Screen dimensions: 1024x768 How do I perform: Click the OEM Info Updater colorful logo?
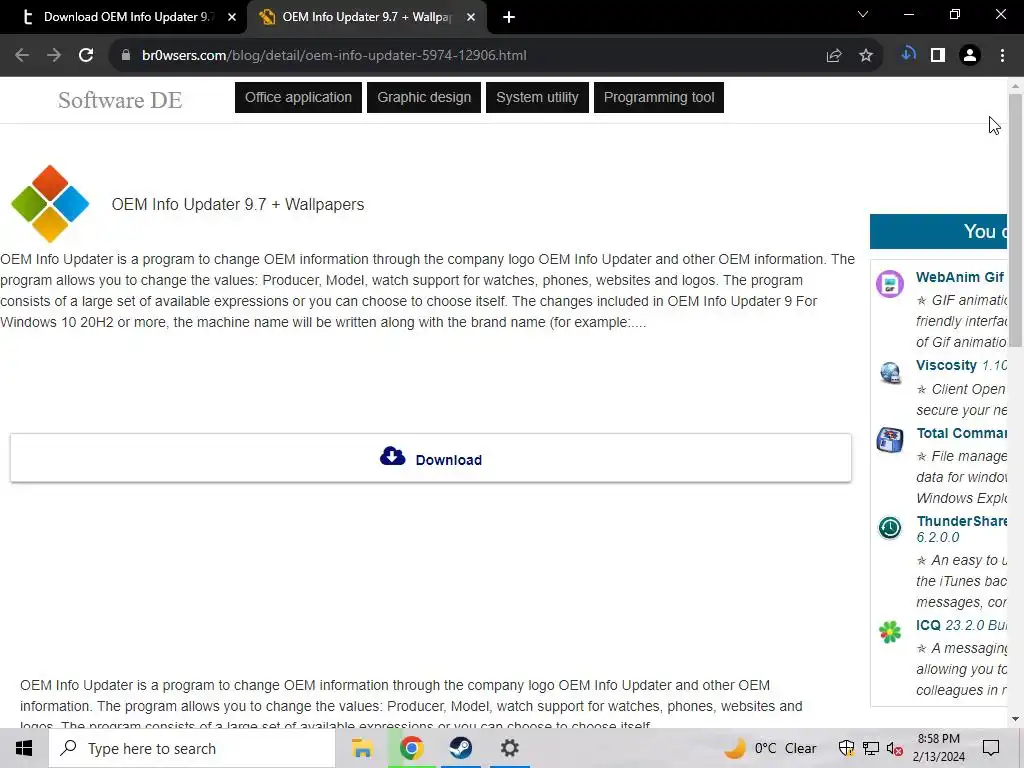click(50, 204)
